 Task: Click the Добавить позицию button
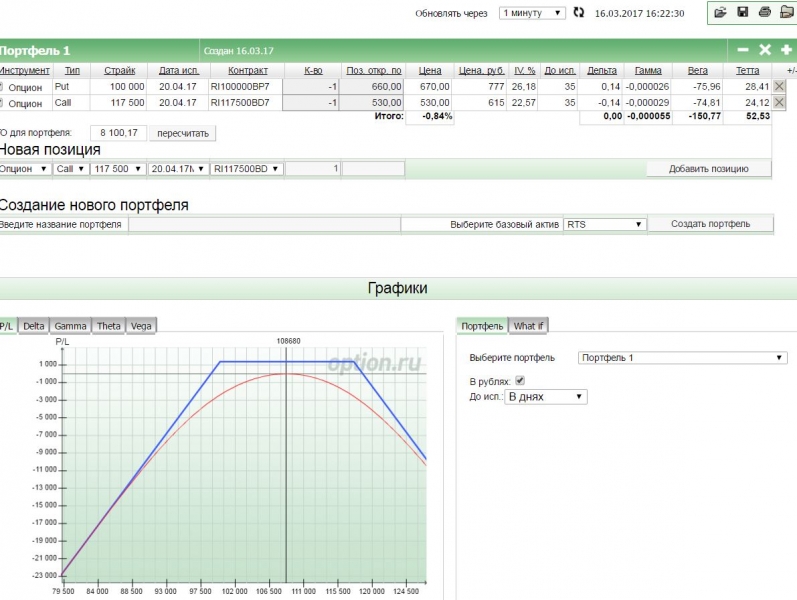click(709, 169)
